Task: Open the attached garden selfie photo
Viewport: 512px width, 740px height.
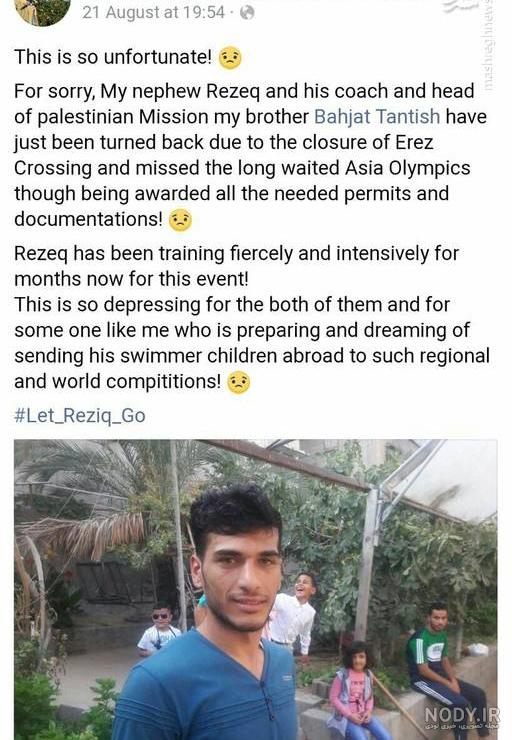Action: pyautogui.click(x=255, y=589)
